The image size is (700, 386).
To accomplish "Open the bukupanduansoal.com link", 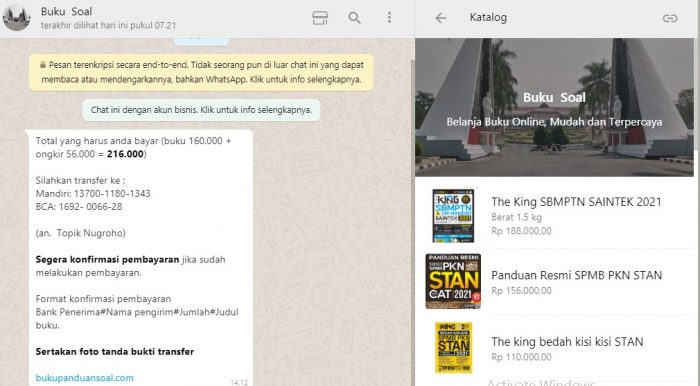I will (x=84, y=378).
